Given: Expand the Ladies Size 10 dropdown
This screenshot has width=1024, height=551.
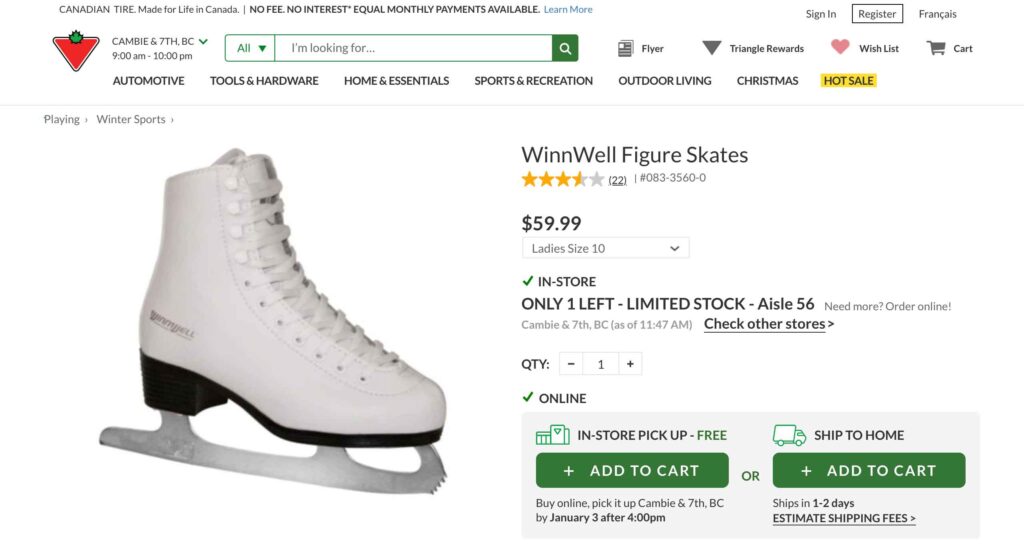Looking at the screenshot, I should click(605, 248).
